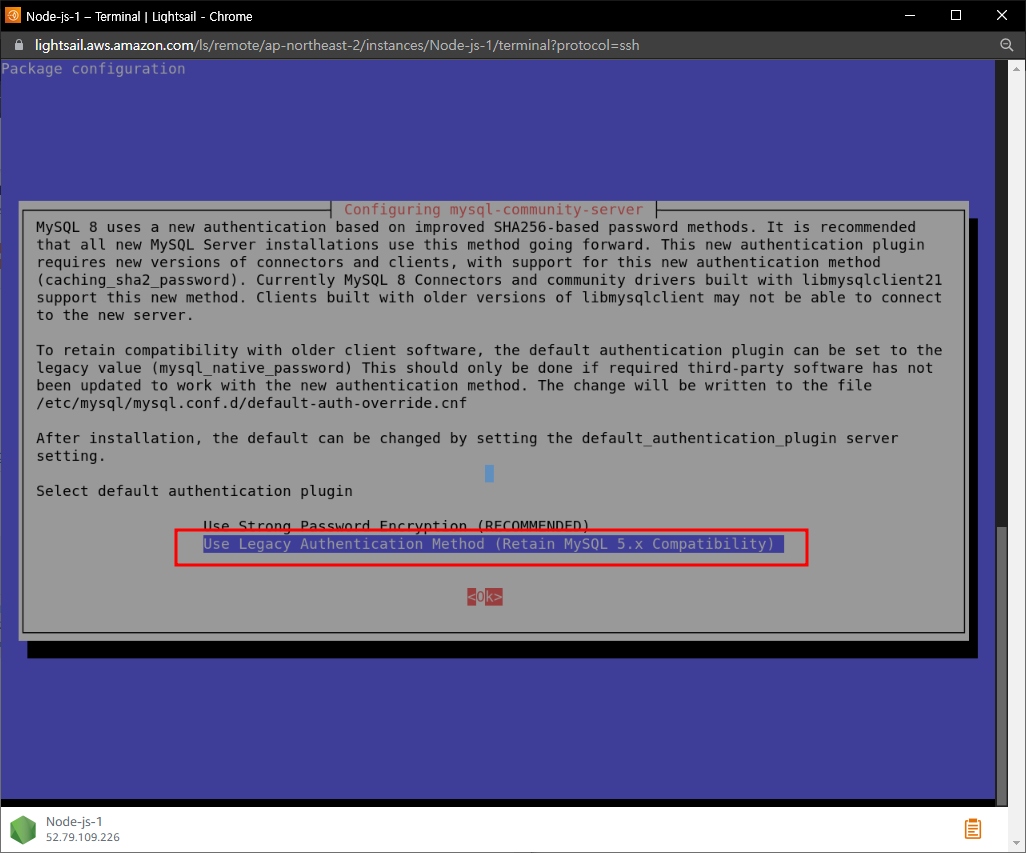
Task: Close the Lightsail terminal window
Action: pyautogui.click(x=1002, y=15)
